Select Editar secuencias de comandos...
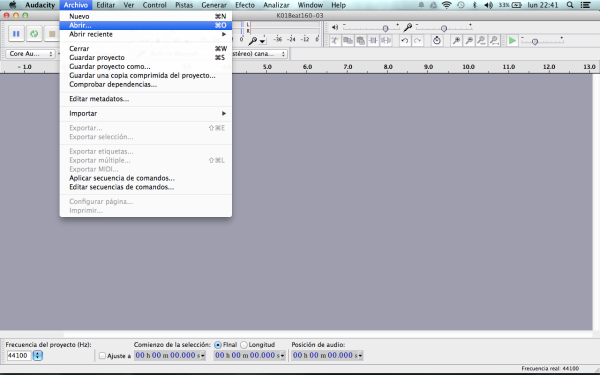This screenshot has height=375, width=600. (x=146, y=187)
